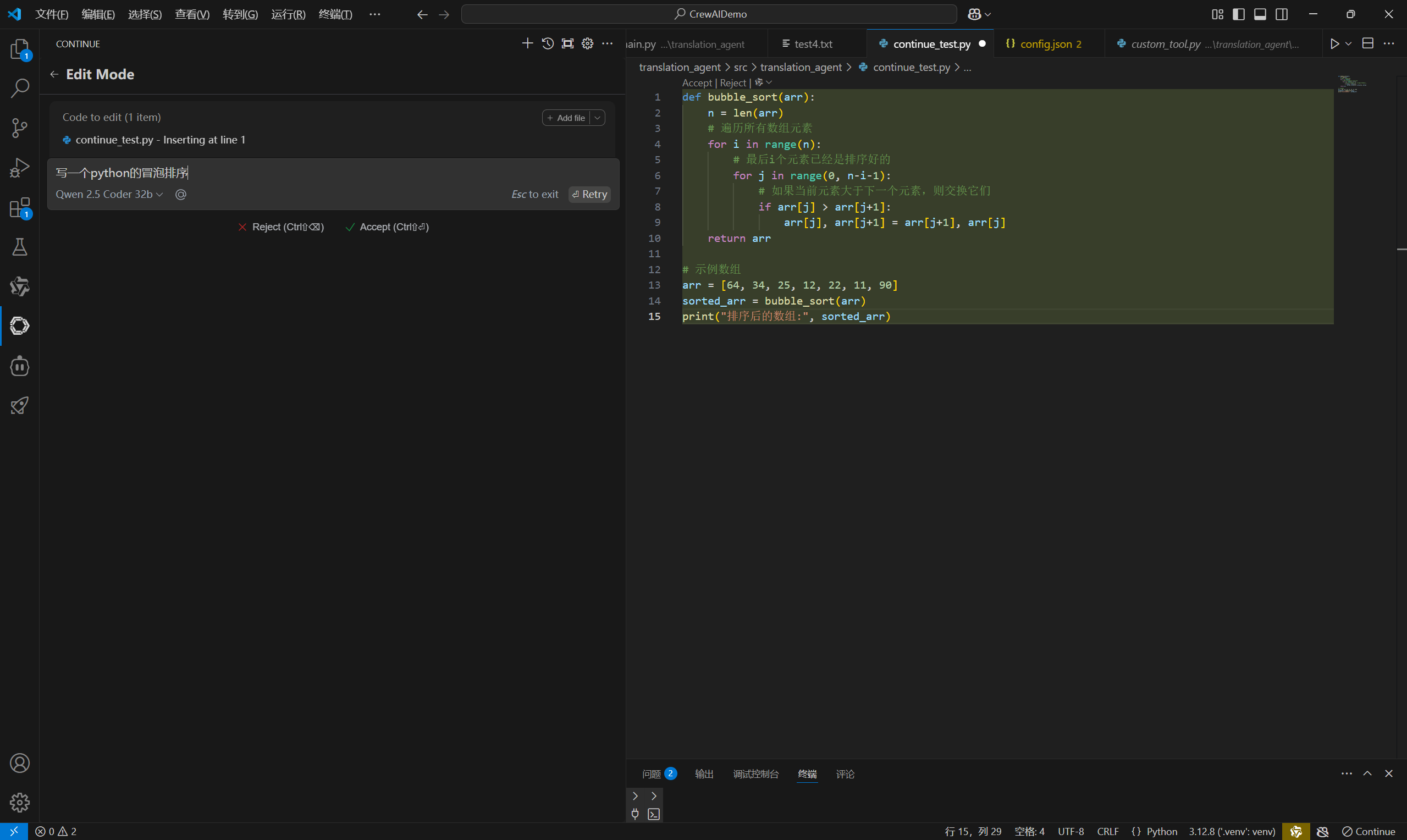
Task: Open the 运行(R) menu
Action: pos(288,14)
